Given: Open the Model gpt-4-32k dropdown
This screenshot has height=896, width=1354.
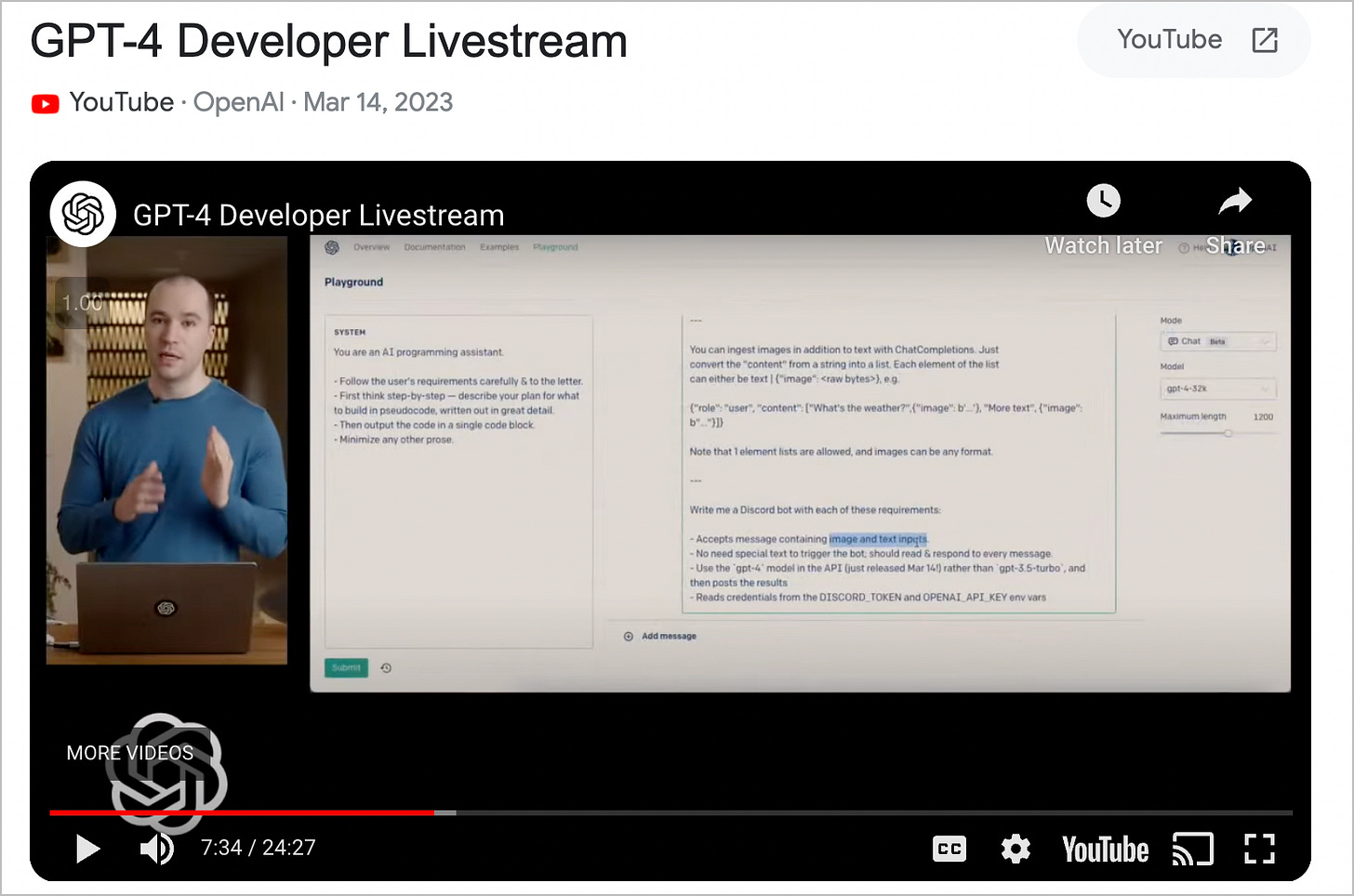Looking at the screenshot, I should (x=1218, y=389).
